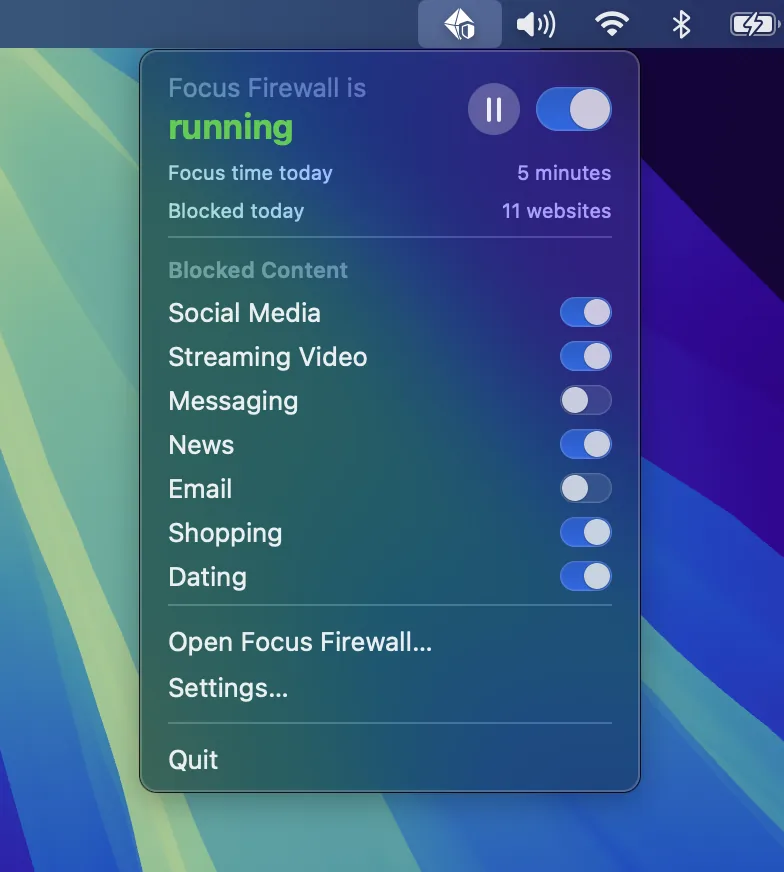The image size is (784, 872).
Task: Turn off the main Focus Firewall switch
Action: 574,109
